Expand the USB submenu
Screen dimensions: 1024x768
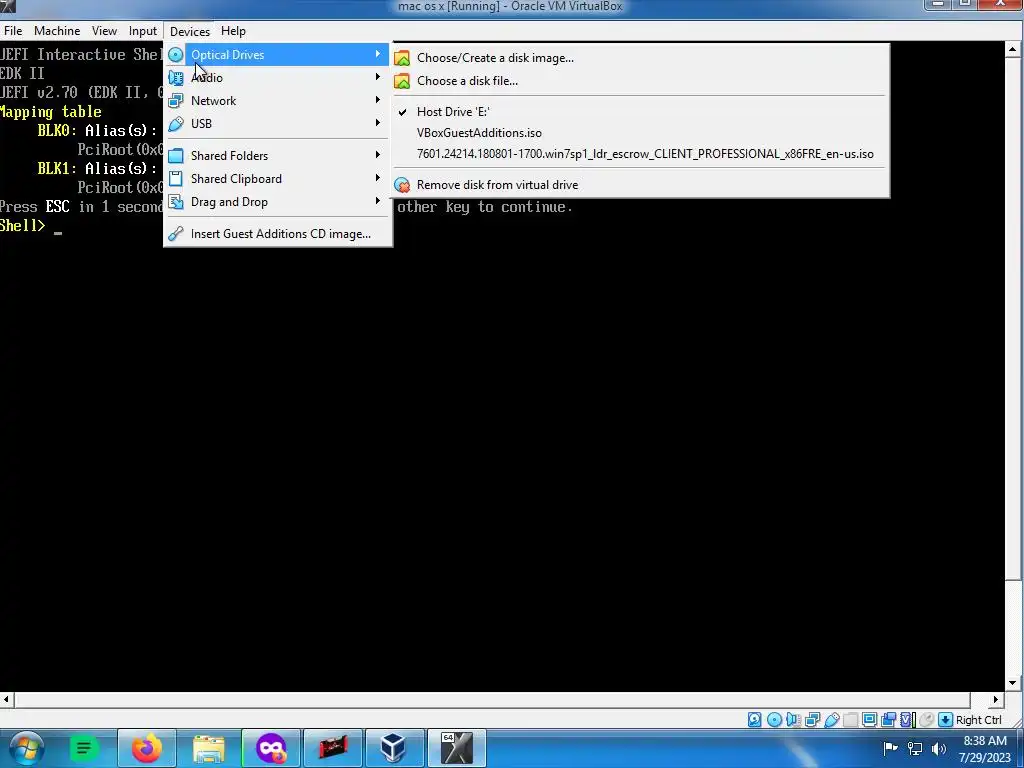pos(278,123)
